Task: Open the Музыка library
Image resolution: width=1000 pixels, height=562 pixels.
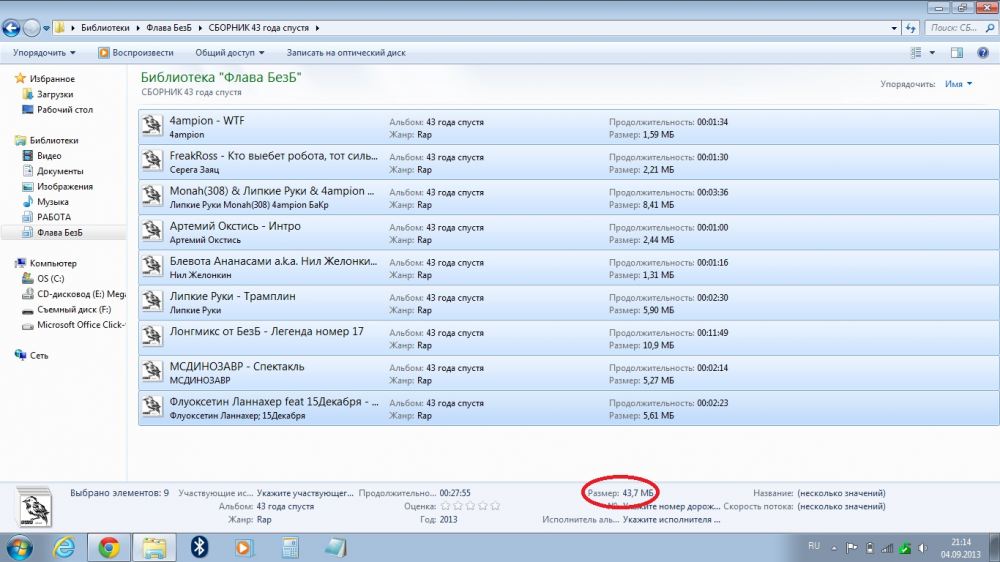Action: [x=45, y=202]
